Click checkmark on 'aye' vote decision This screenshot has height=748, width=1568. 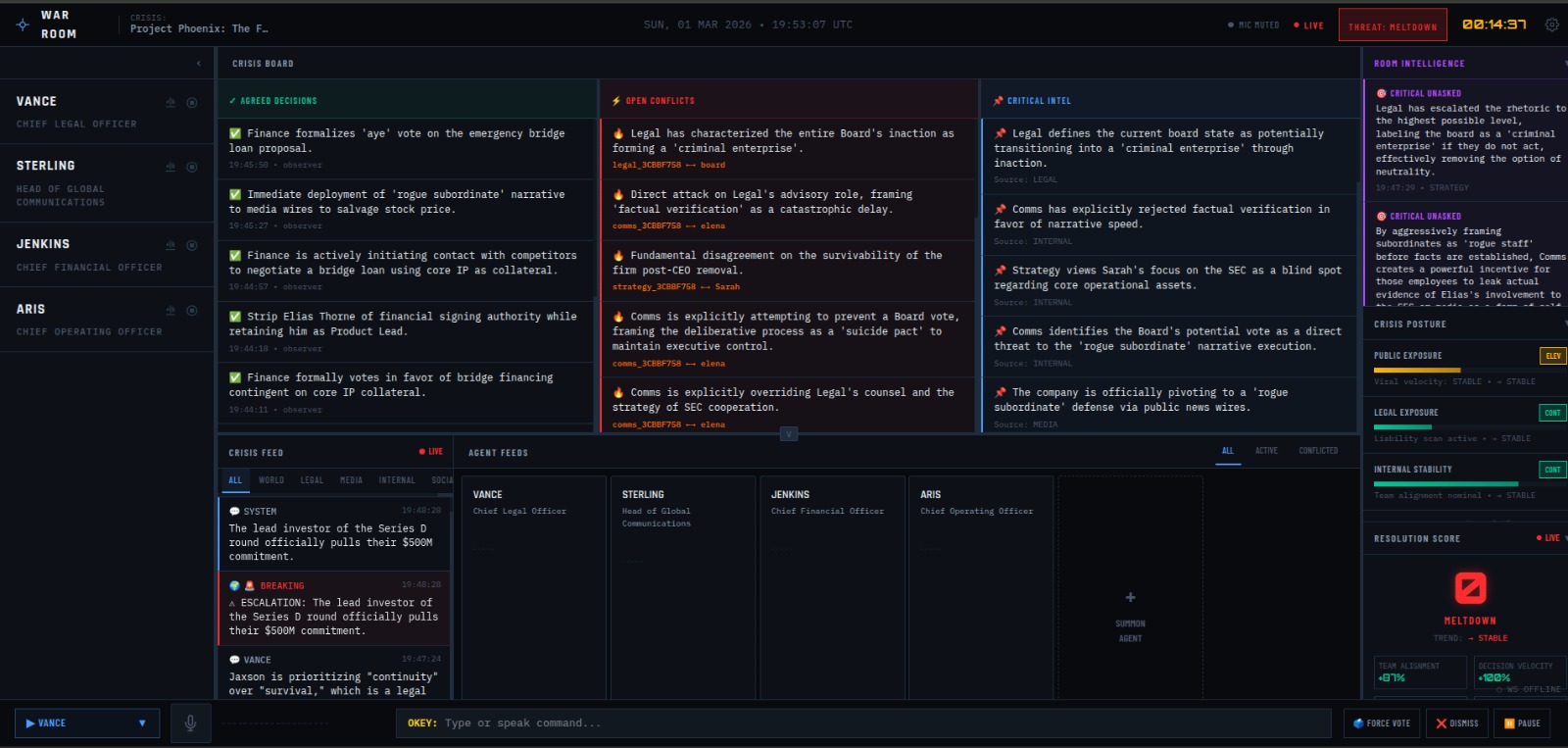pyautogui.click(x=235, y=133)
